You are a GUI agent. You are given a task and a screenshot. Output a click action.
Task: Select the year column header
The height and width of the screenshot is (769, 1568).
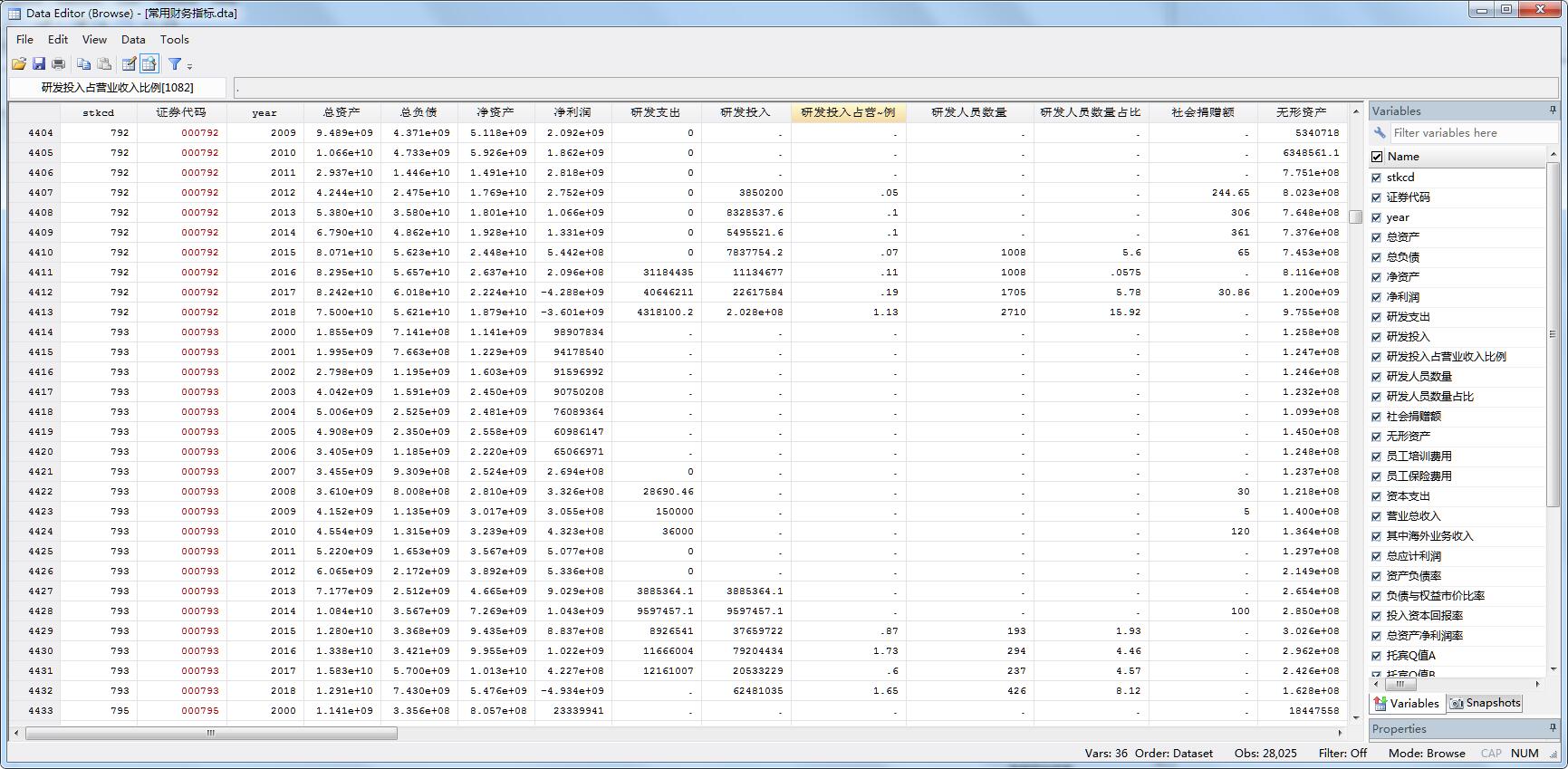click(x=265, y=112)
